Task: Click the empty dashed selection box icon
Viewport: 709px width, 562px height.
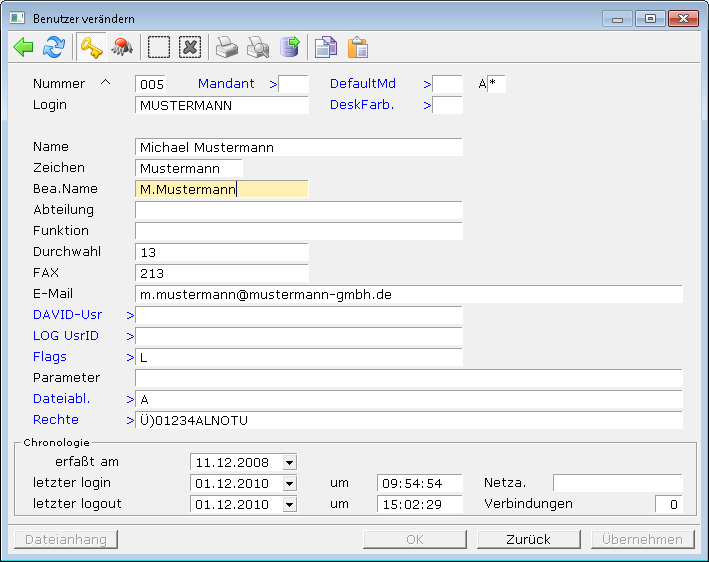Action: 159,47
